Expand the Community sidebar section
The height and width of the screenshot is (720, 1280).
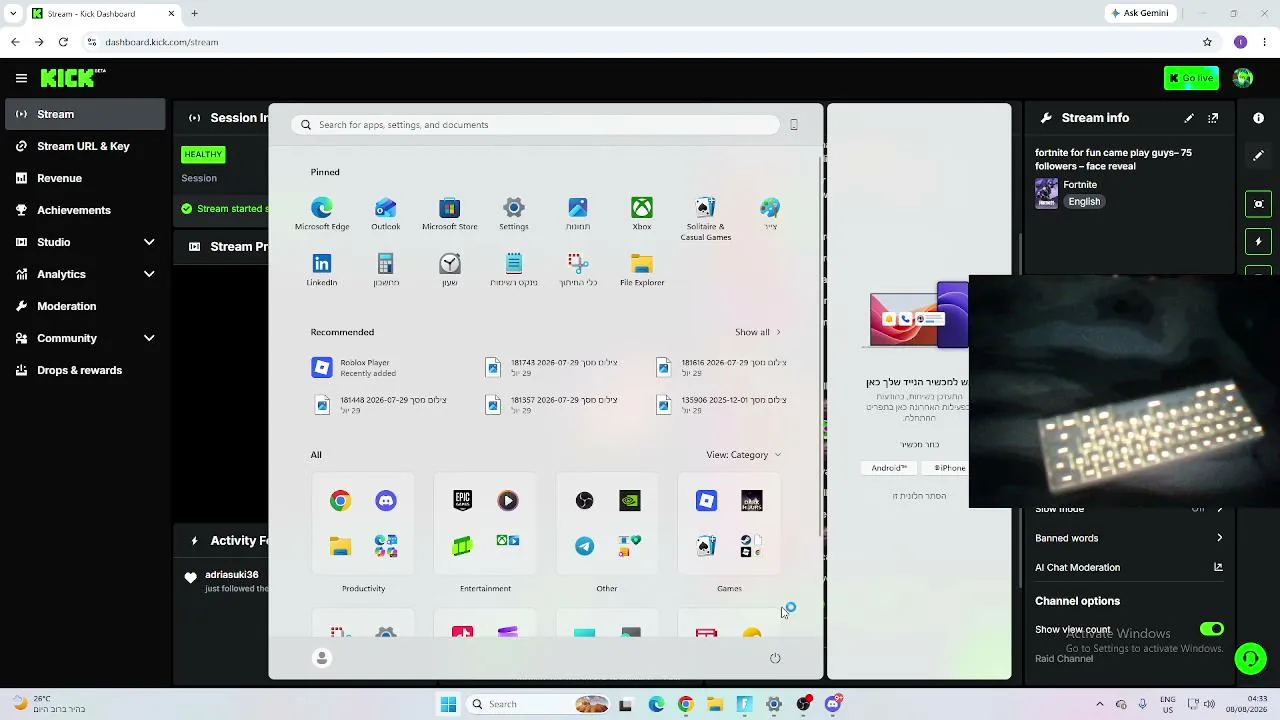(x=149, y=338)
